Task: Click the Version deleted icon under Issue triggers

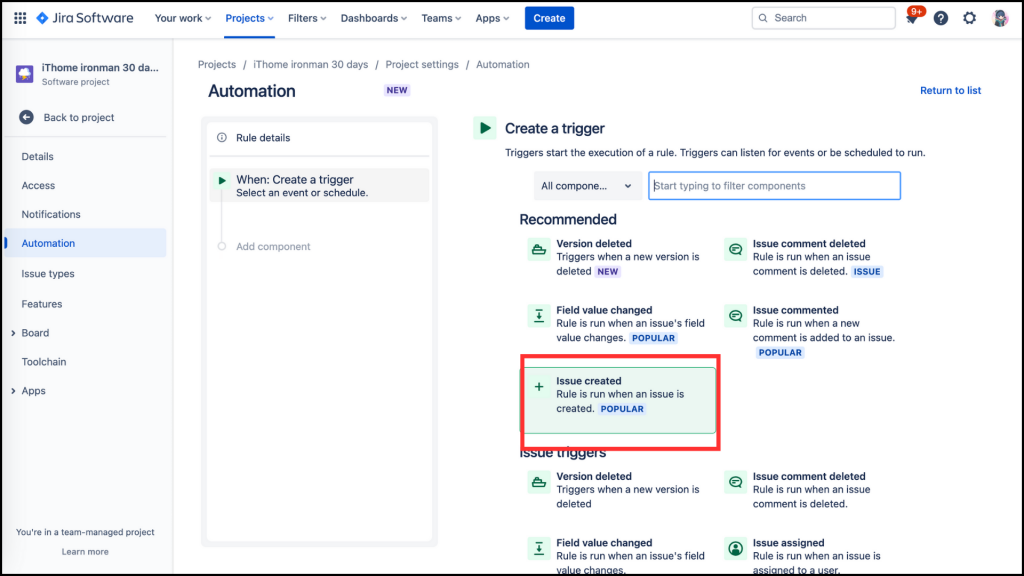Action: [539, 482]
